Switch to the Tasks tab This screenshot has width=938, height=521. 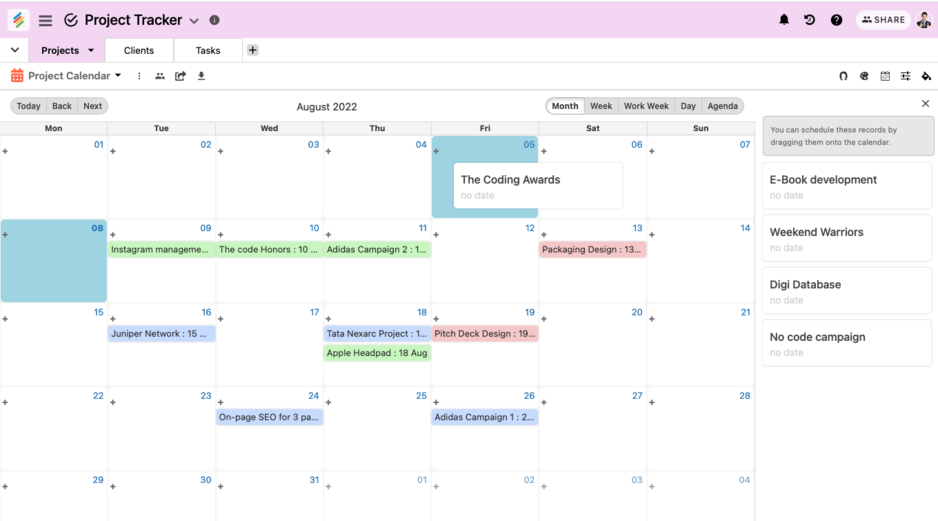208,51
